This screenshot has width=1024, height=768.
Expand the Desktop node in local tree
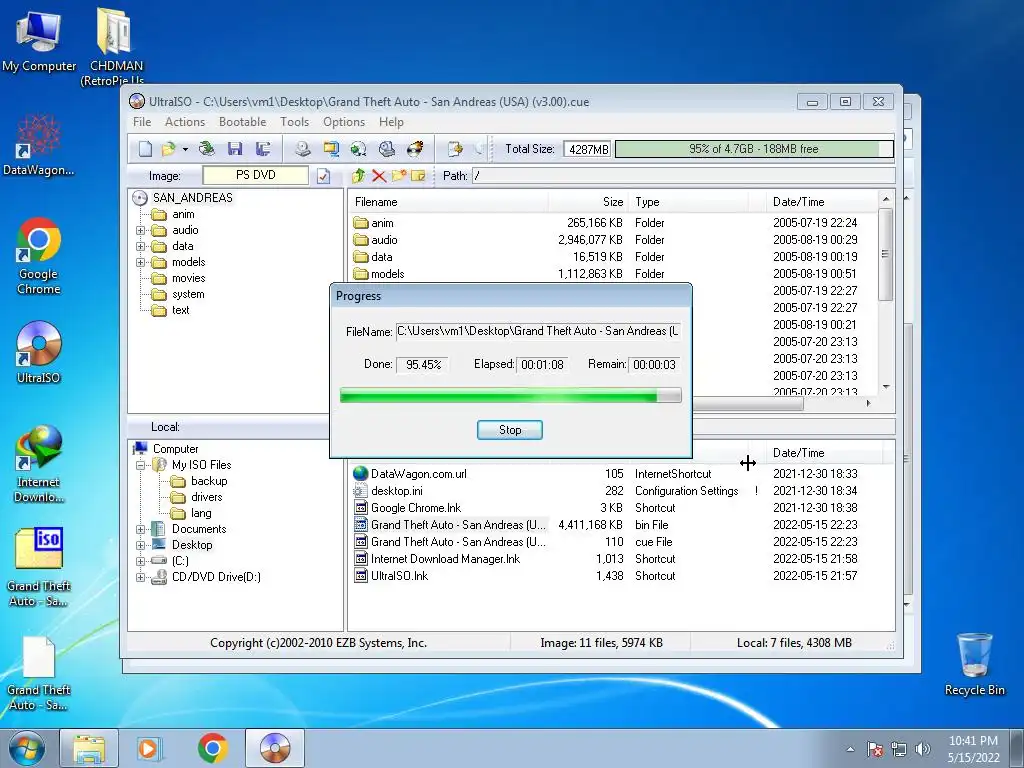(140, 545)
